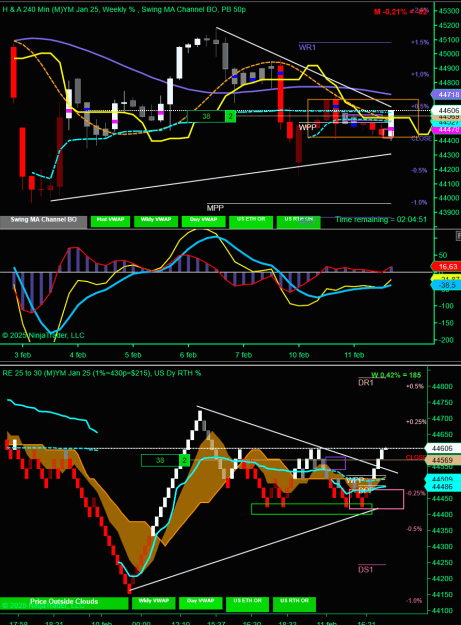This screenshot has width=461, height=625.
Task: Click the green '38' box in top chart
Action: coord(206,116)
